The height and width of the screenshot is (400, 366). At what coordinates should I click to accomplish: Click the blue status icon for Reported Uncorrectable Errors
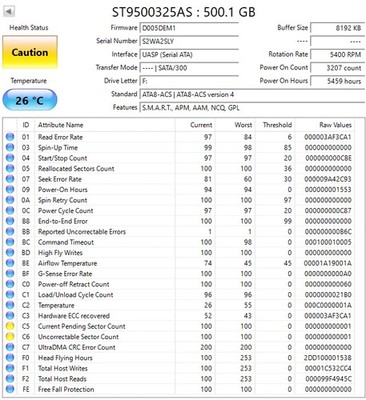tap(10, 231)
